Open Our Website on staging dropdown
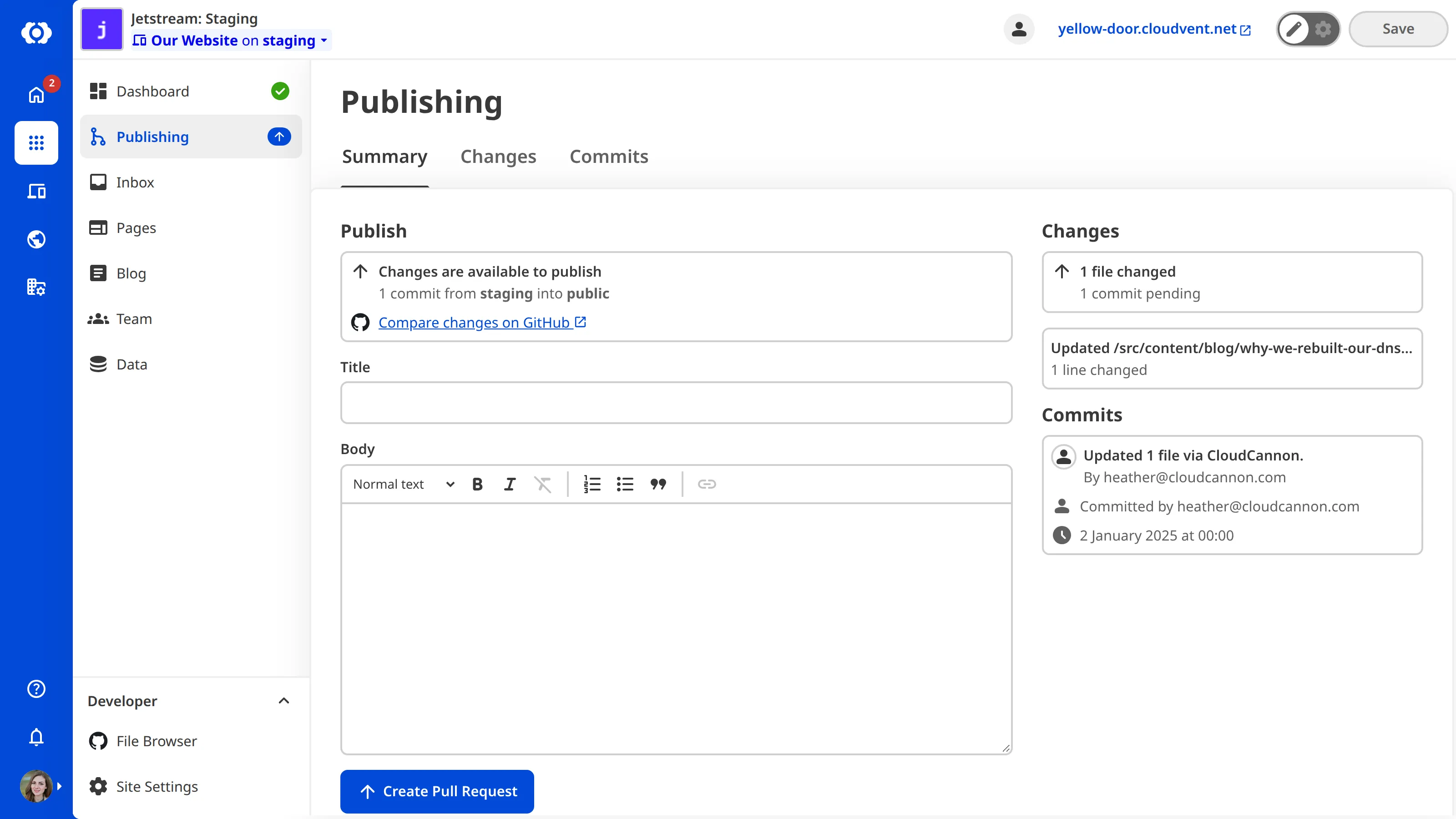1456x819 pixels. pyautogui.click(x=231, y=40)
